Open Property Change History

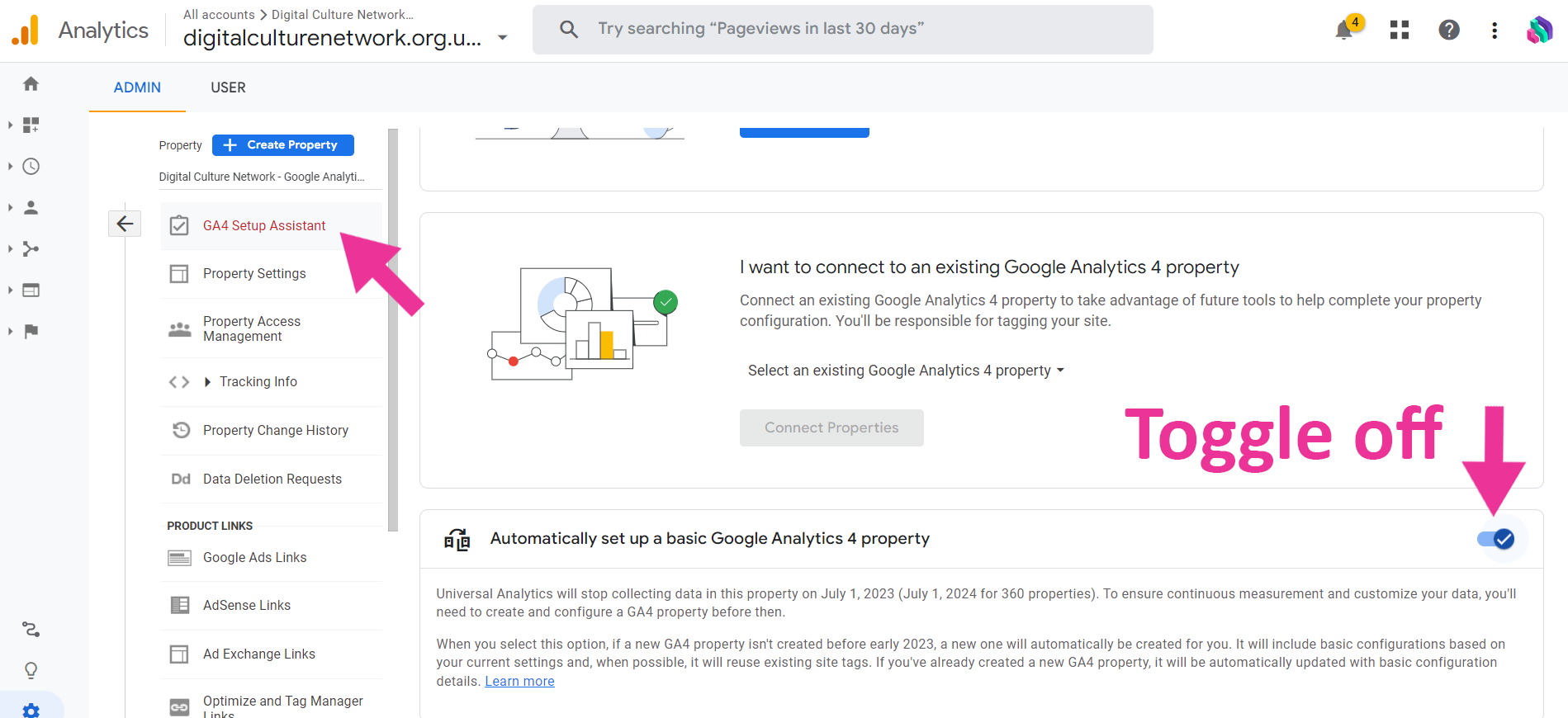275,430
